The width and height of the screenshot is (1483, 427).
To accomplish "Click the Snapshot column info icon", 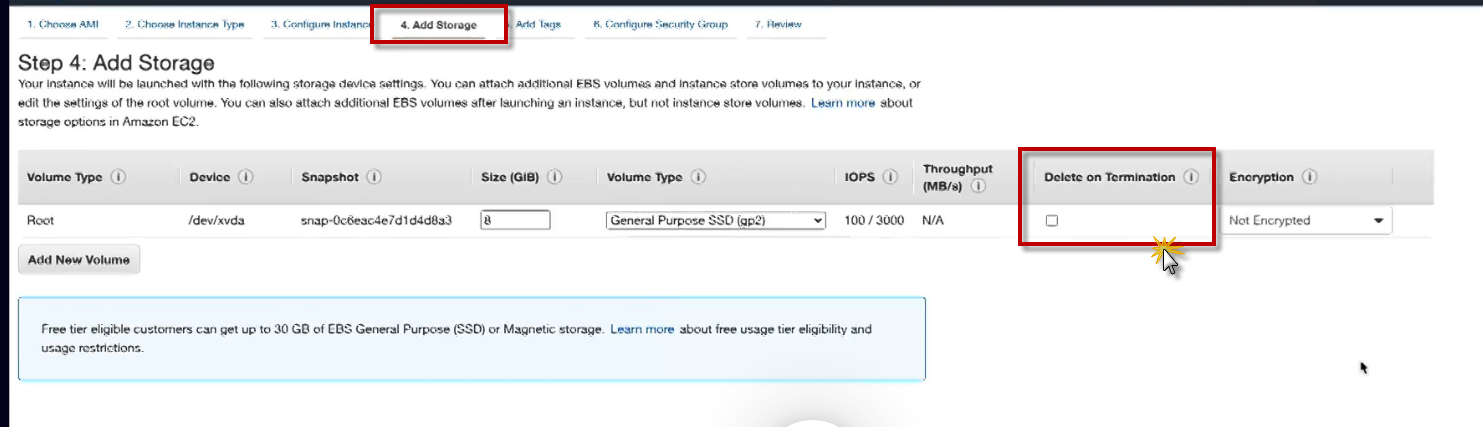I will 374,177.
